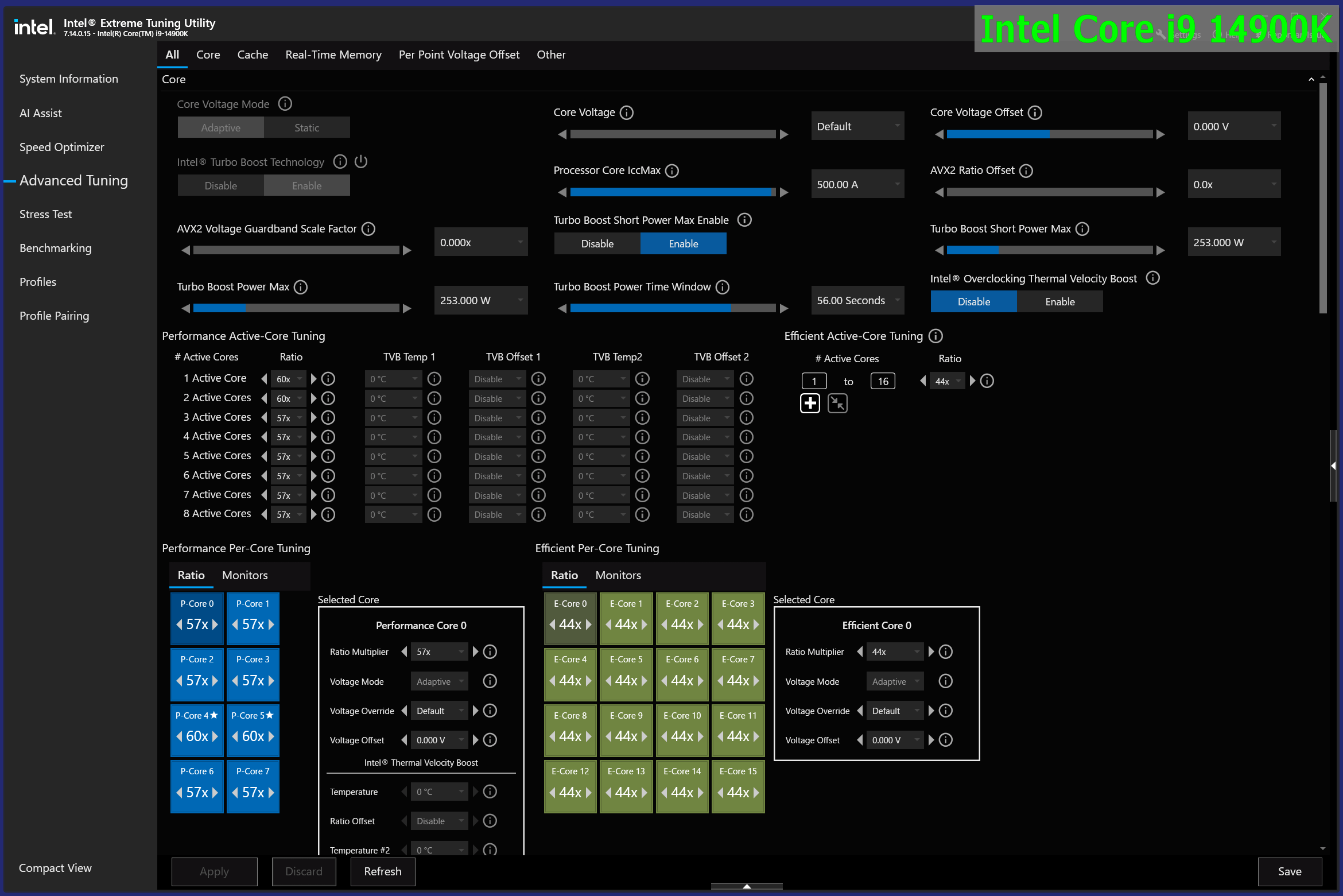Click the Refresh button
This screenshot has width=1343, height=896.
pos(383,871)
